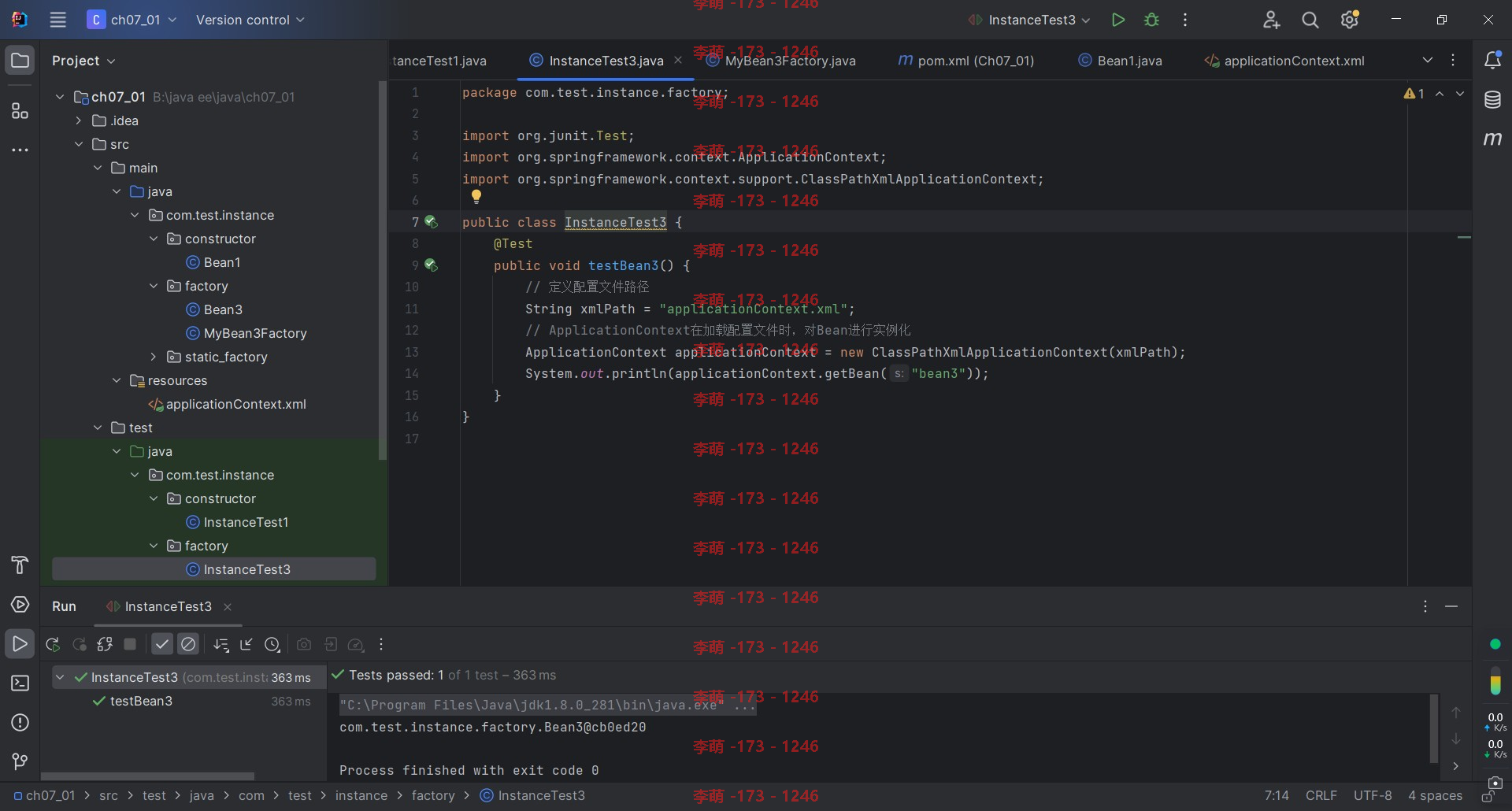Click the 4 spaces indent widget

pos(1435,795)
